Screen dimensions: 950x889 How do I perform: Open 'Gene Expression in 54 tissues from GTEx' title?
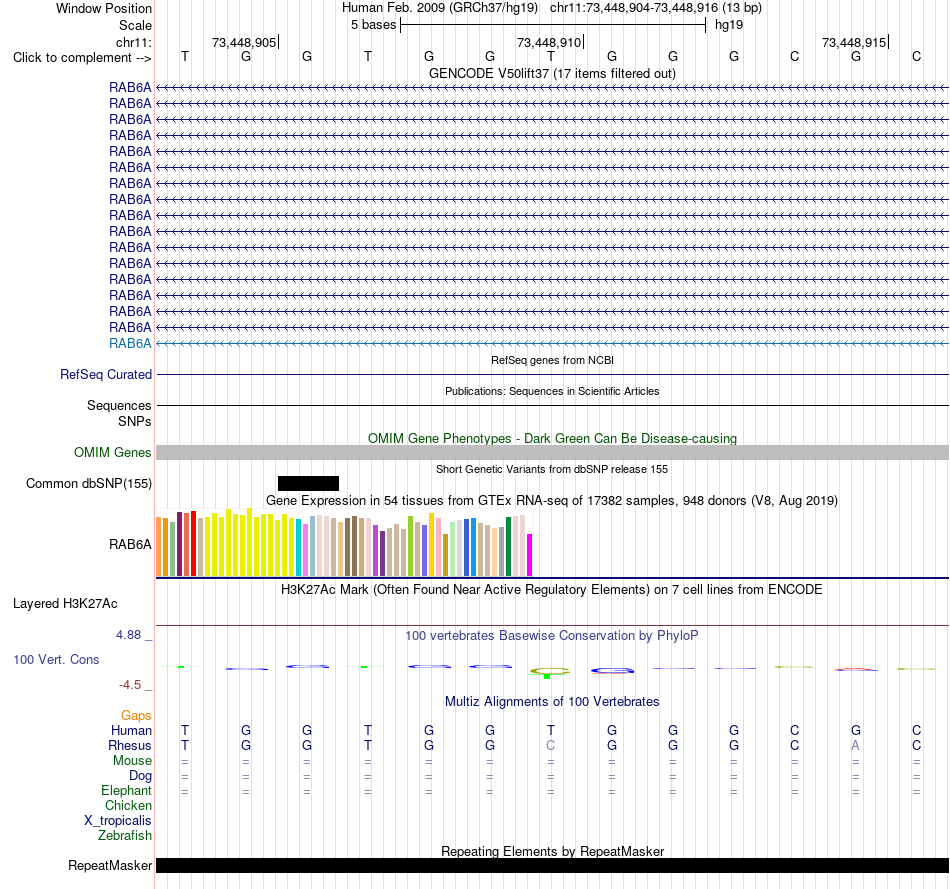pyautogui.click(x=552, y=501)
